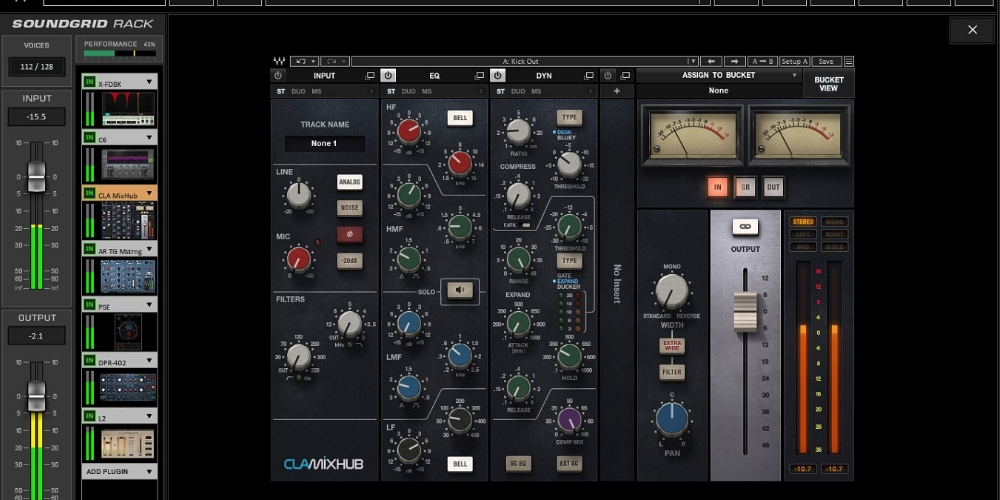The width and height of the screenshot is (1000, 500).
Task: Expand the DYN module view
Action: pos(589,76)
